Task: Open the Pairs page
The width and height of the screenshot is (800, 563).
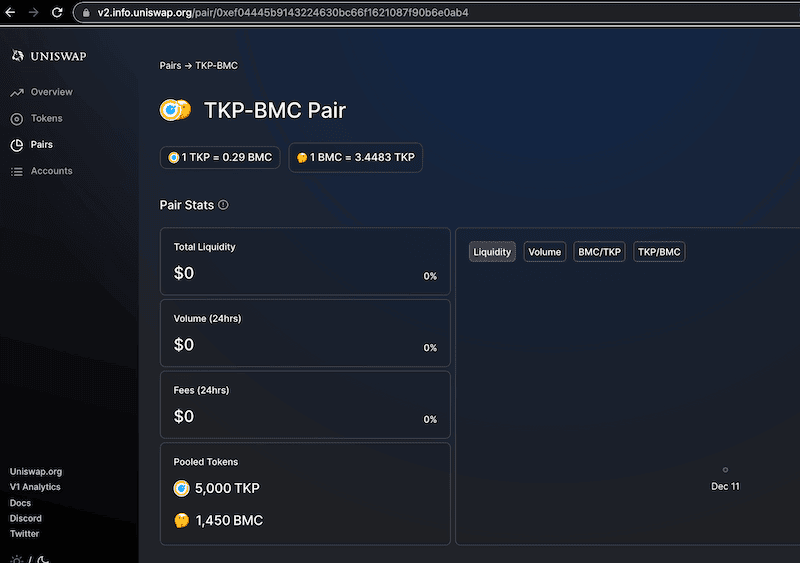Action: [x=41, y=144]
